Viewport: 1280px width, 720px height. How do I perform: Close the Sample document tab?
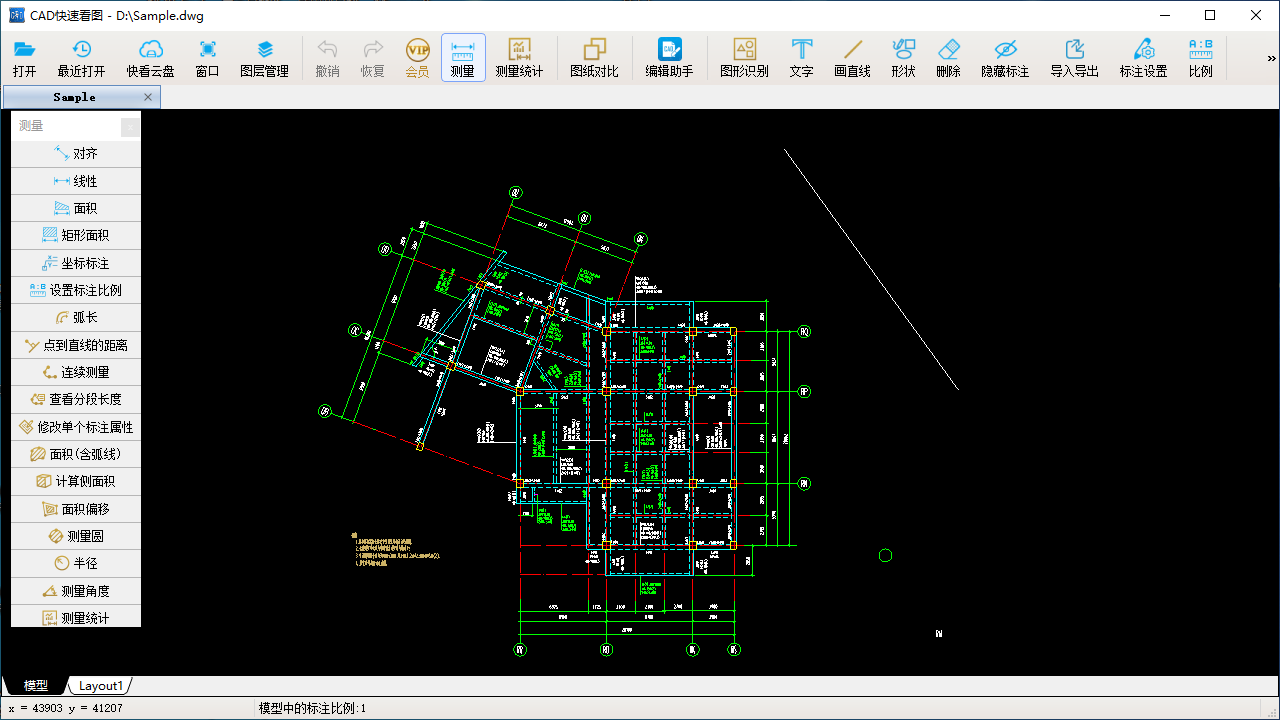tap(148, 97)
